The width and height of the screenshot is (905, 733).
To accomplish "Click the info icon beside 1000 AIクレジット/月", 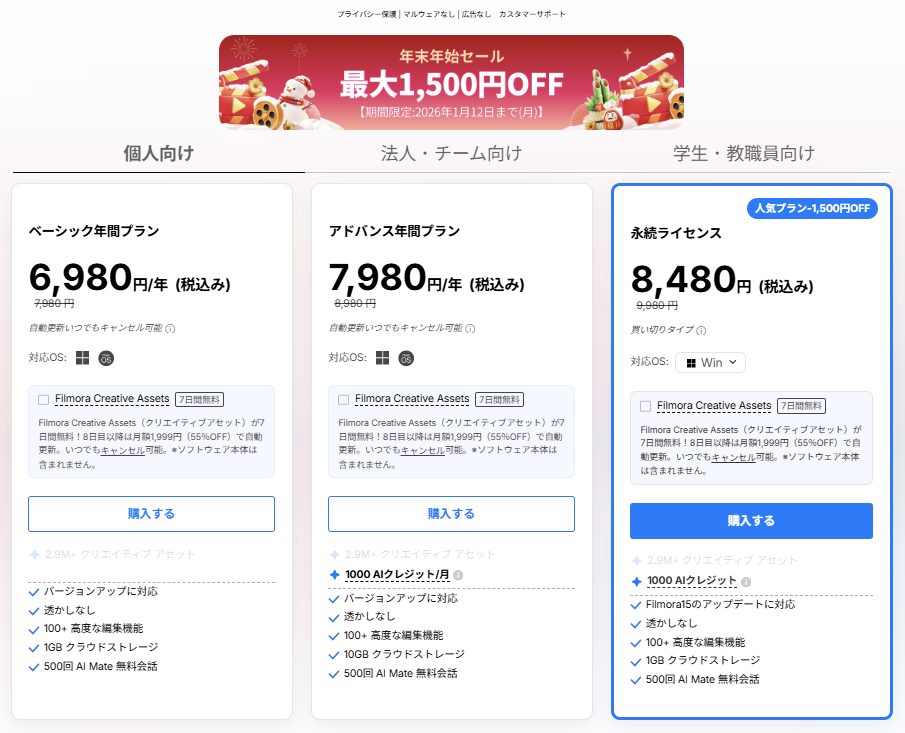I will tap(458, 575).
